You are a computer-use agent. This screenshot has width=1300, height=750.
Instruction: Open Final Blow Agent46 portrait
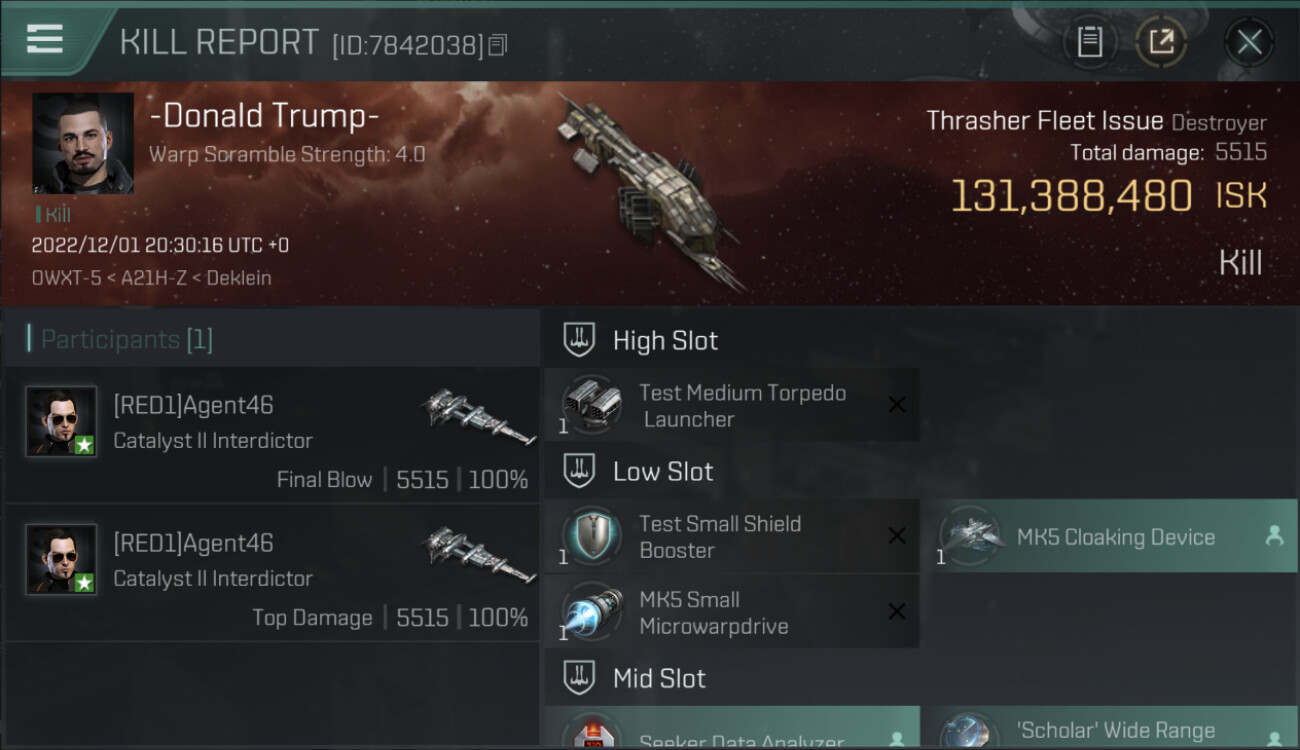tap(61, 421)
